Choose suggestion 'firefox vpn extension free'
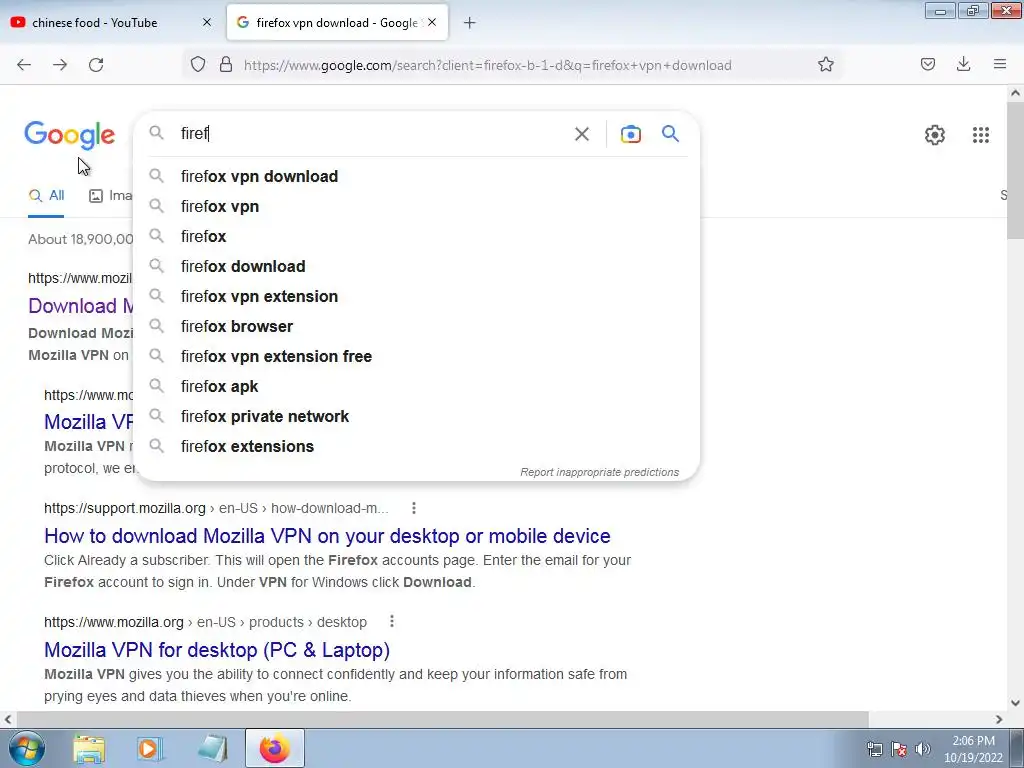 coord(417,357)
